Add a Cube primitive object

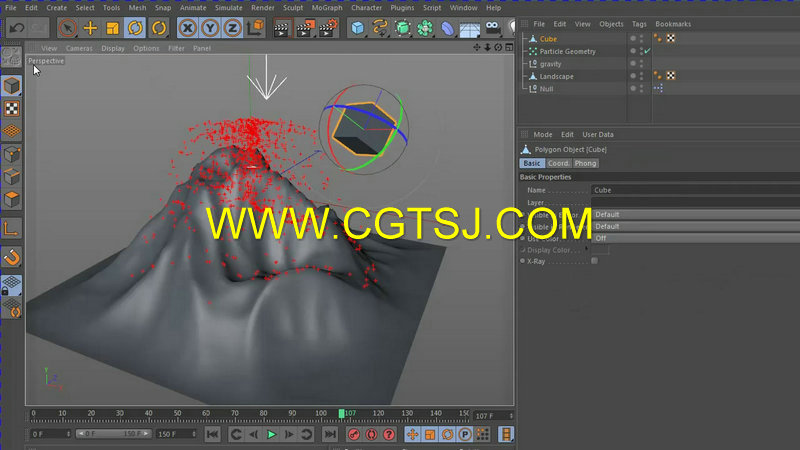(357, 28)
